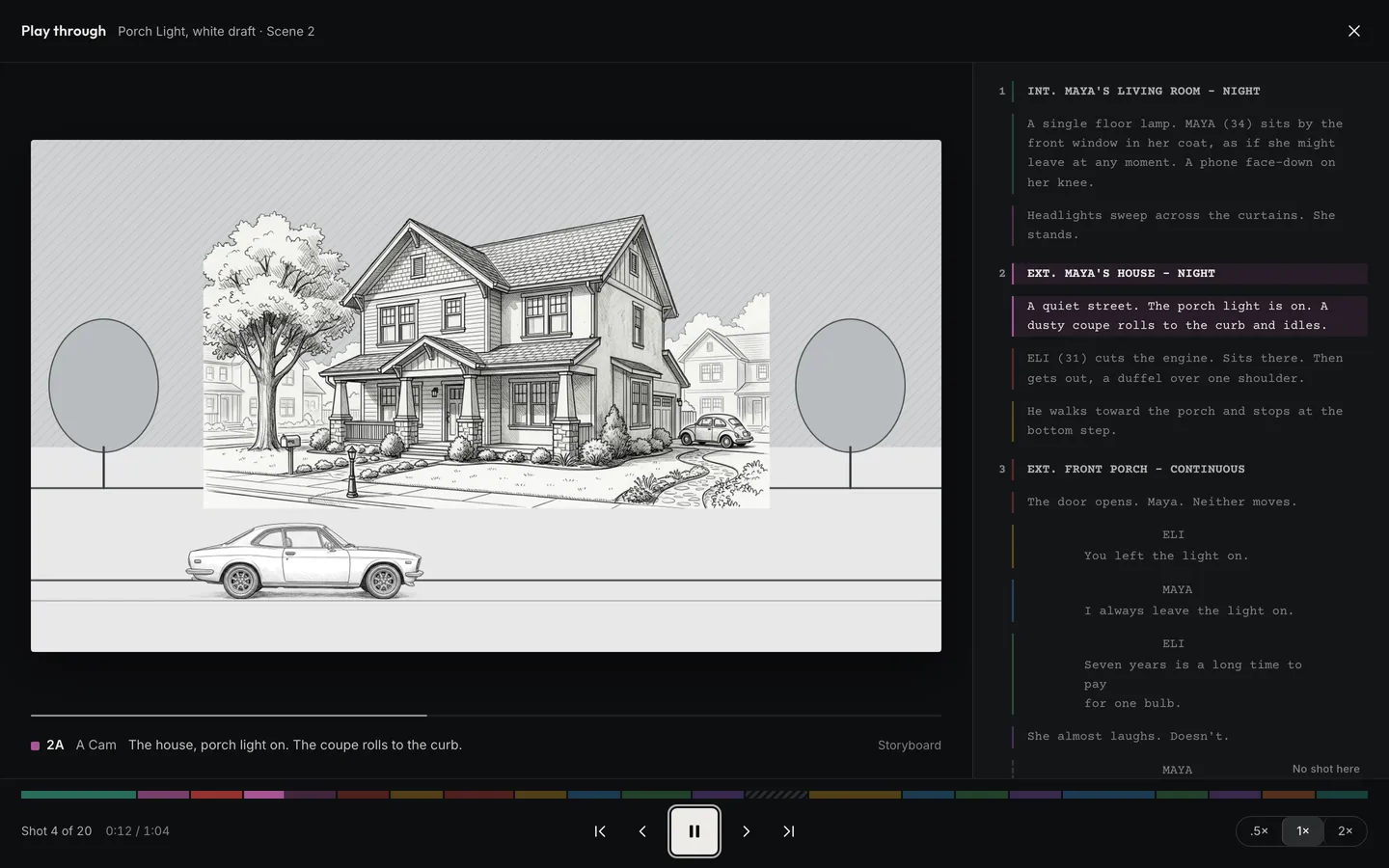Viewport: 1389px width, 868px height.
Task: Click the 2A shot color marker
Action: pos(36,746)
